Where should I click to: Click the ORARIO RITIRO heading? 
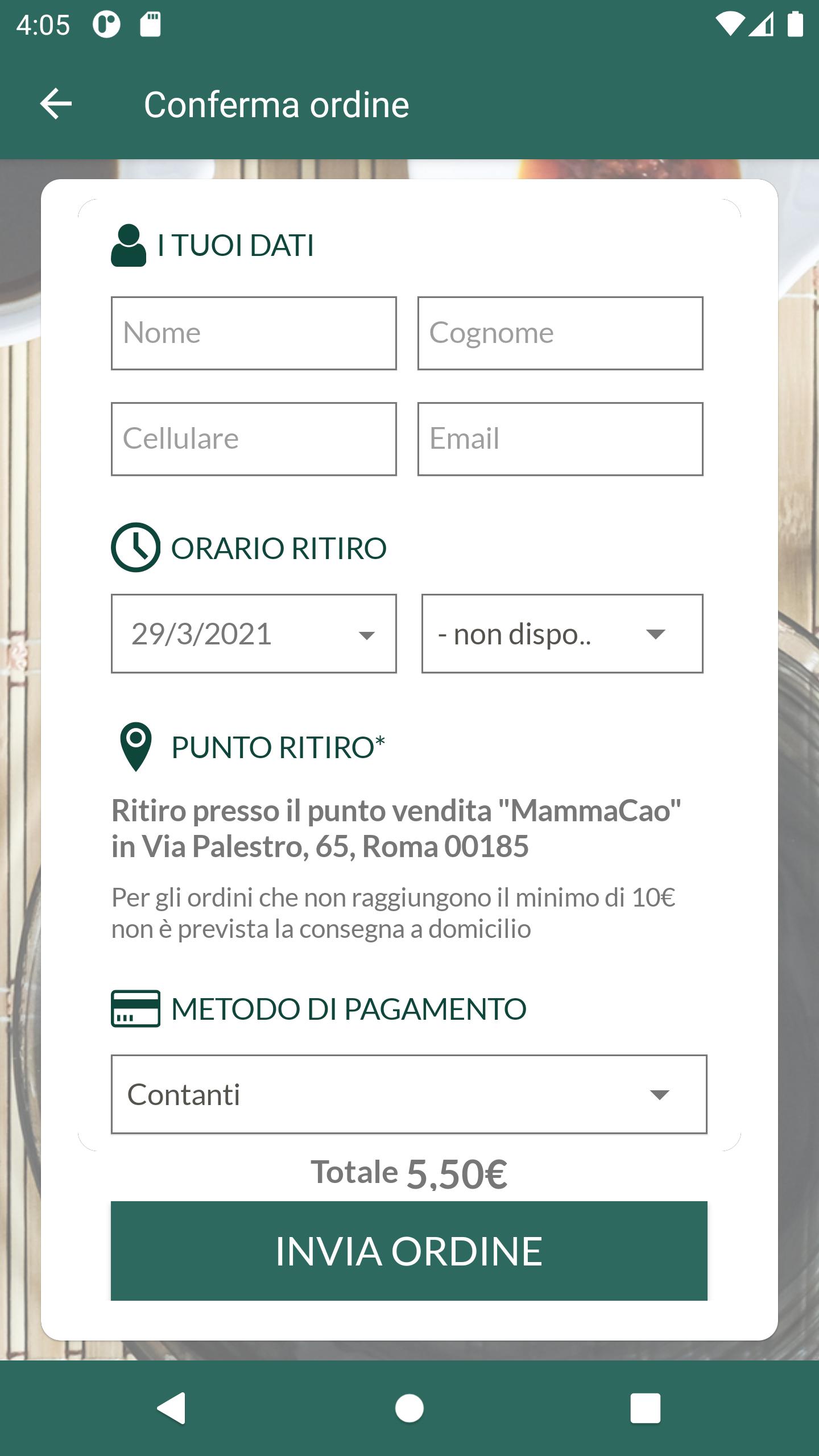click(x=279, y=548)
